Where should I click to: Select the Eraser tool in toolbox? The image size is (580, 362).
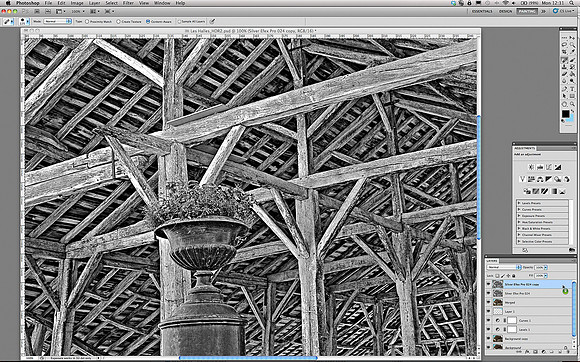pos(564,74)
